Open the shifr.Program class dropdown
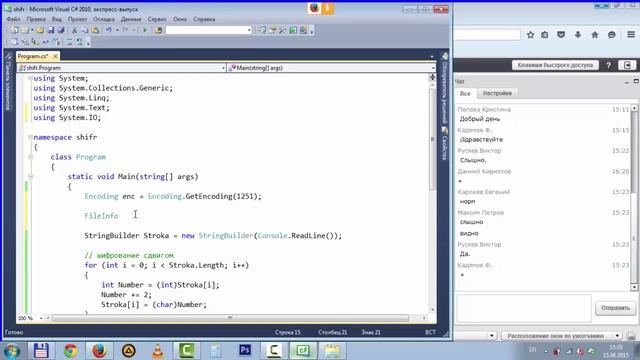 pyautogui.click(x=122, y=68)
